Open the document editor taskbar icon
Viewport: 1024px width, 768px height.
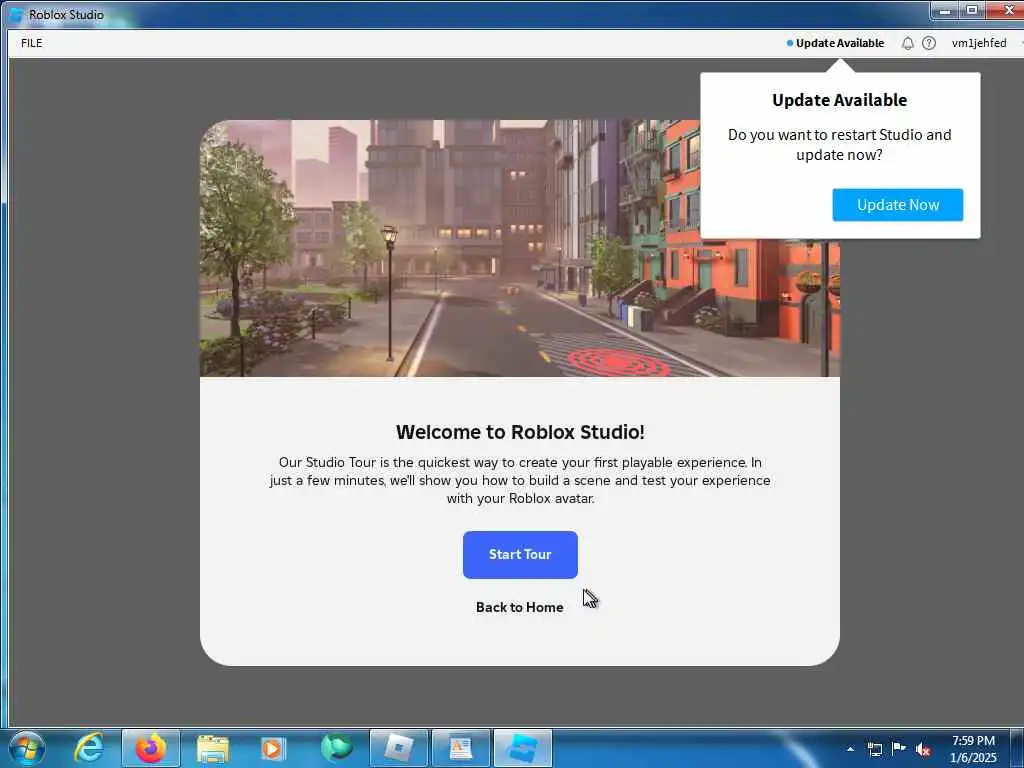click(x=460, y=748)
